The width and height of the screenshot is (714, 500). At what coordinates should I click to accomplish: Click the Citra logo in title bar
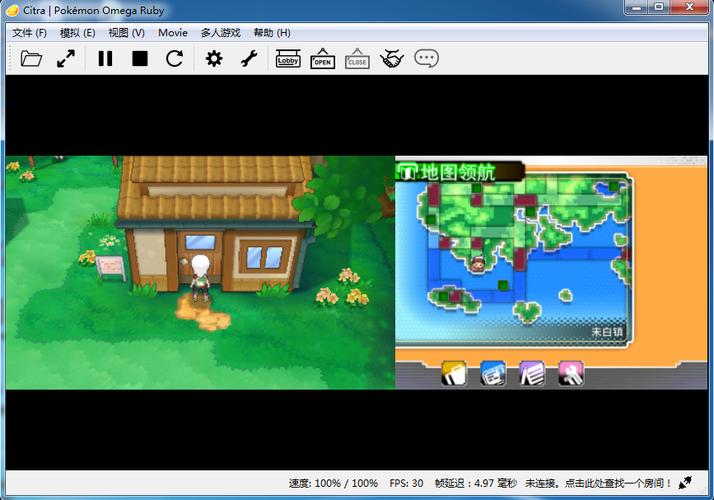coord(12,10)
